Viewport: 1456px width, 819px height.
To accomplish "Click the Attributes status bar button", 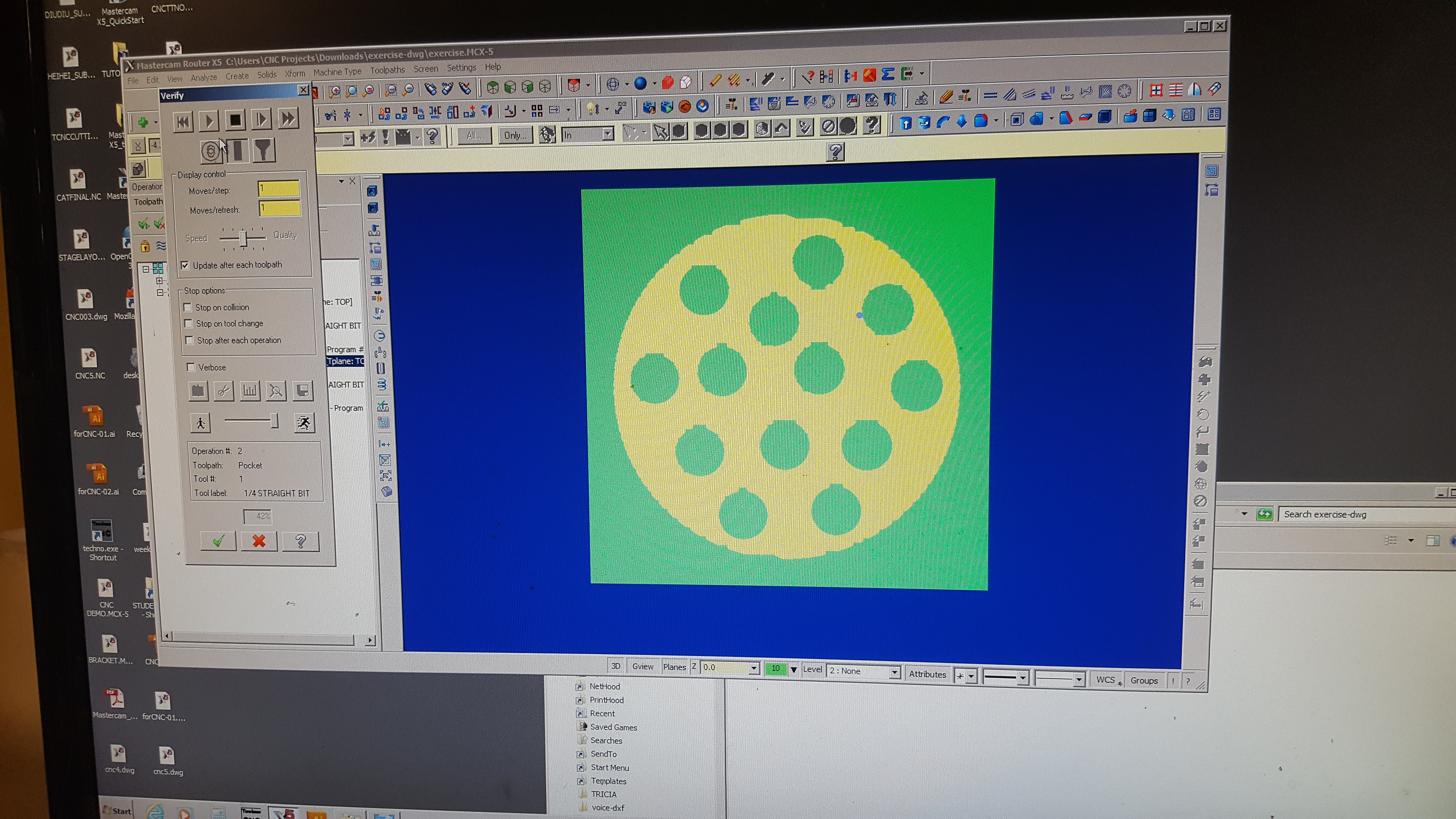I will (928, 674).
